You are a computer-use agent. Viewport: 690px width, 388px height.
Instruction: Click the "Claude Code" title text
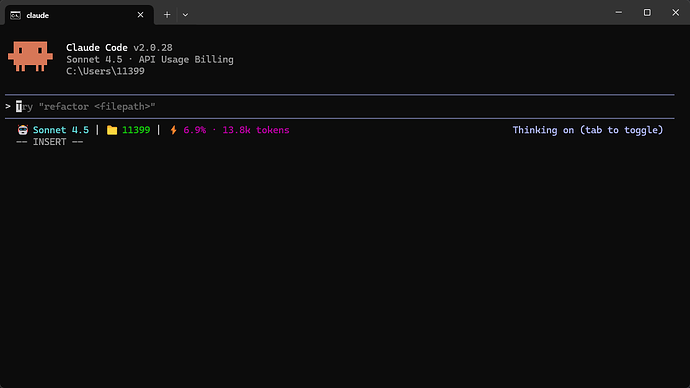(x=97, y=48)
